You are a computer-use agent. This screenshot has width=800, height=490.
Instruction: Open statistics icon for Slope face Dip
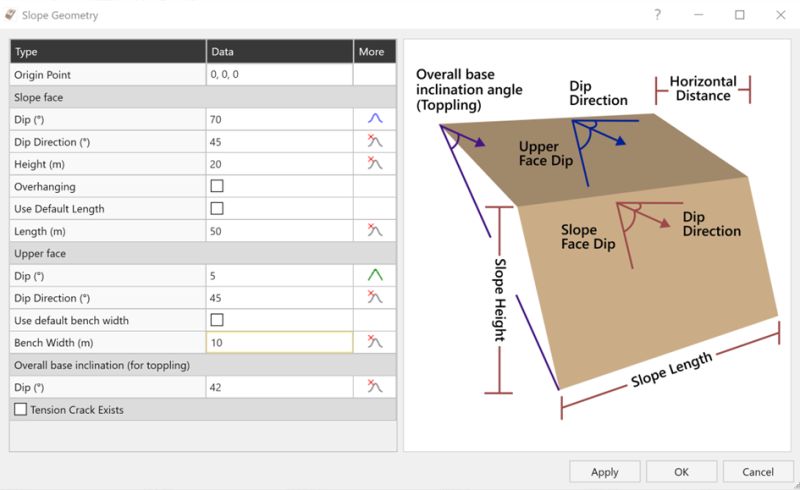click(x=375, y=119)
